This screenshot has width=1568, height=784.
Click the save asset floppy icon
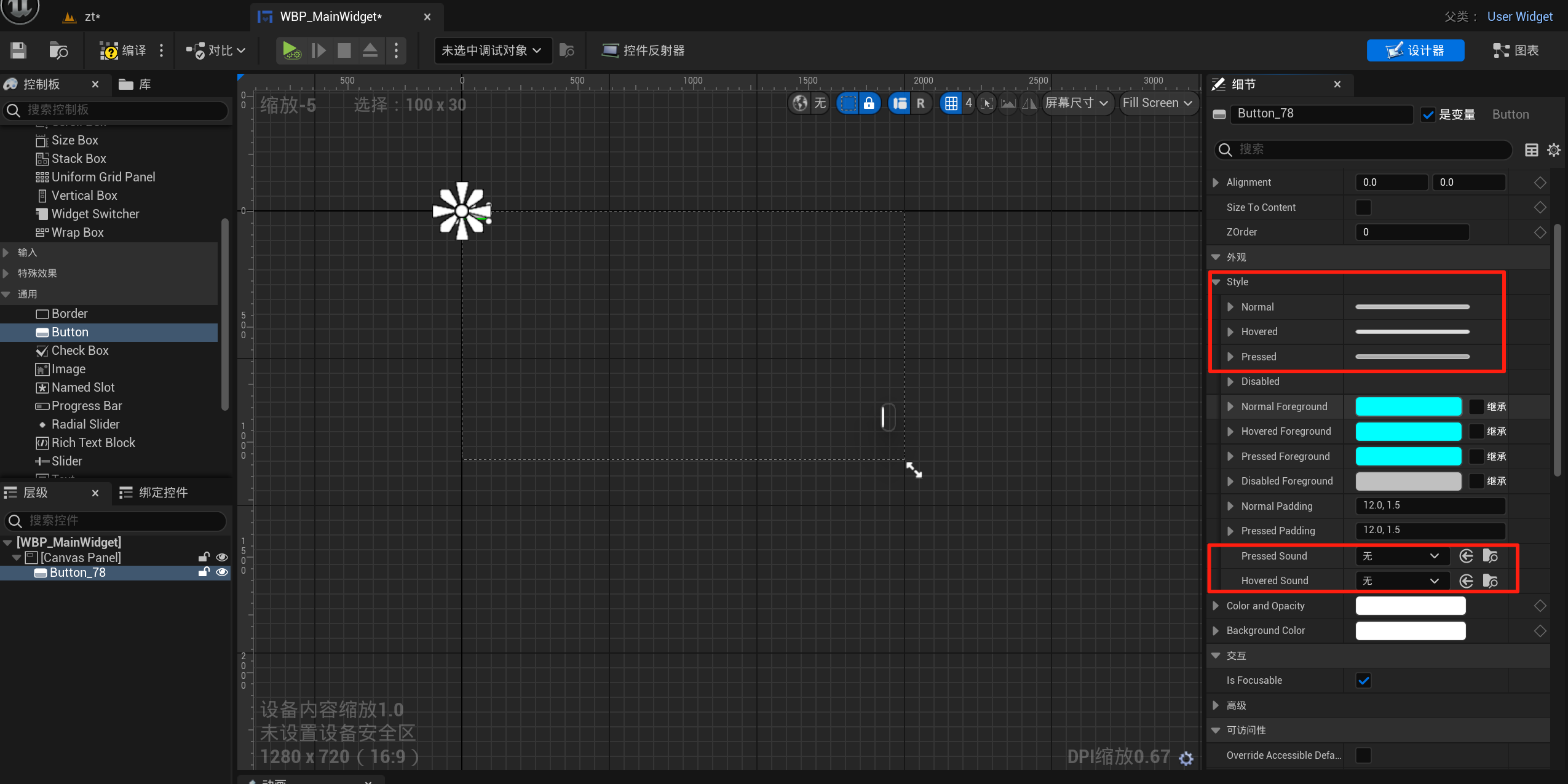pos(18,50)
